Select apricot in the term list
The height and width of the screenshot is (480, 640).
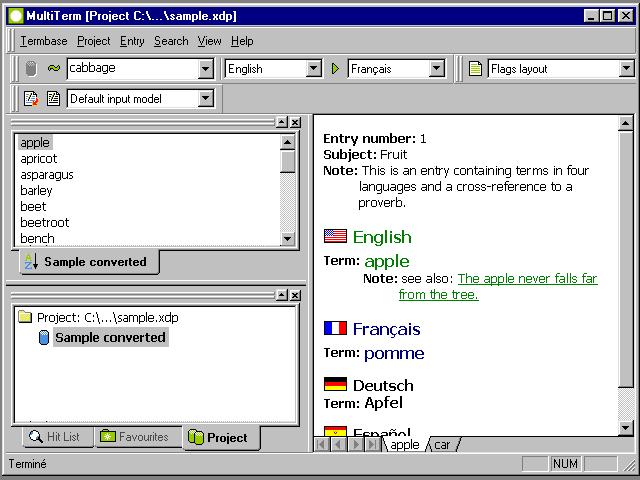39,159
